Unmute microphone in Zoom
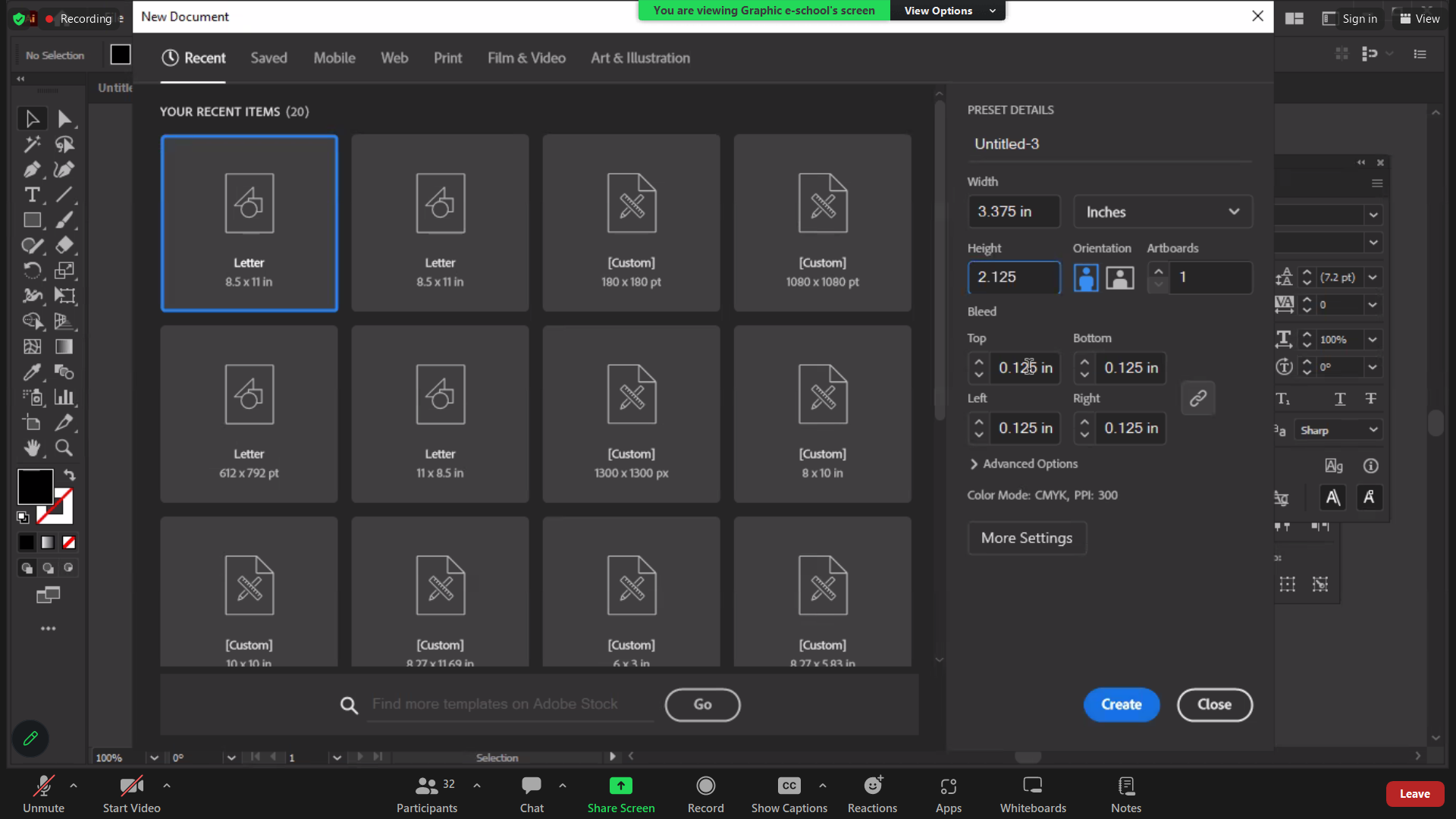 point(43,793)
